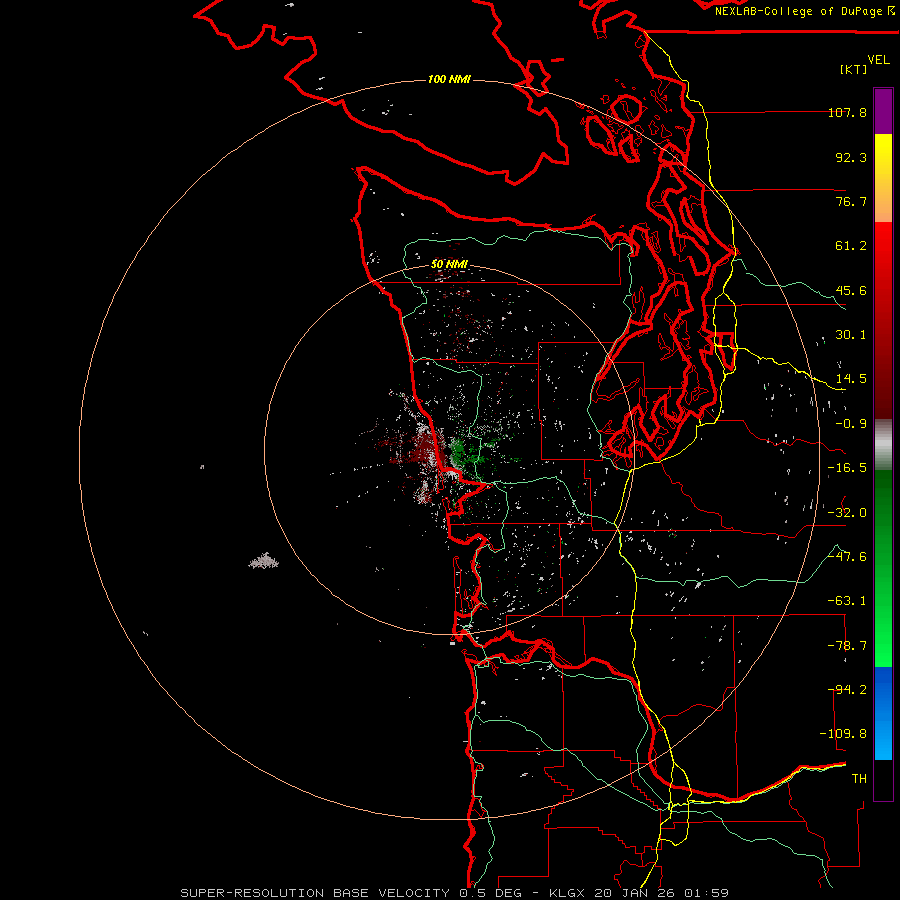The height and width of the screenshot is (900, 900).
Task: Click the -94.2 legend value
Action: pos(847,690)
